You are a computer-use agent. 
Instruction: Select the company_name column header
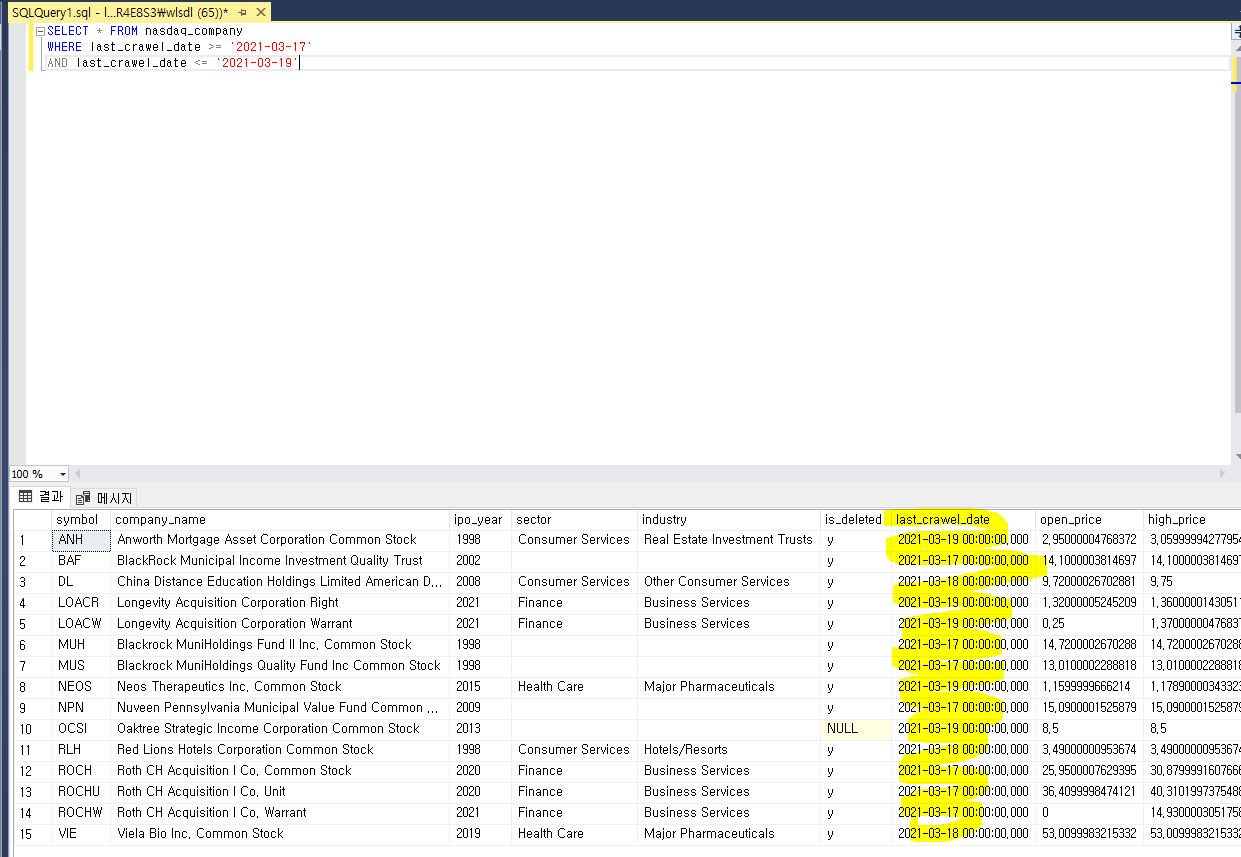pos(280,519)
